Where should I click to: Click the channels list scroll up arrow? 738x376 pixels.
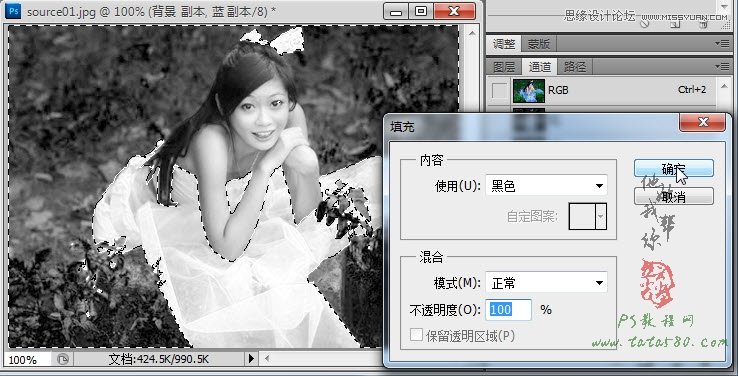pos(724,86)
